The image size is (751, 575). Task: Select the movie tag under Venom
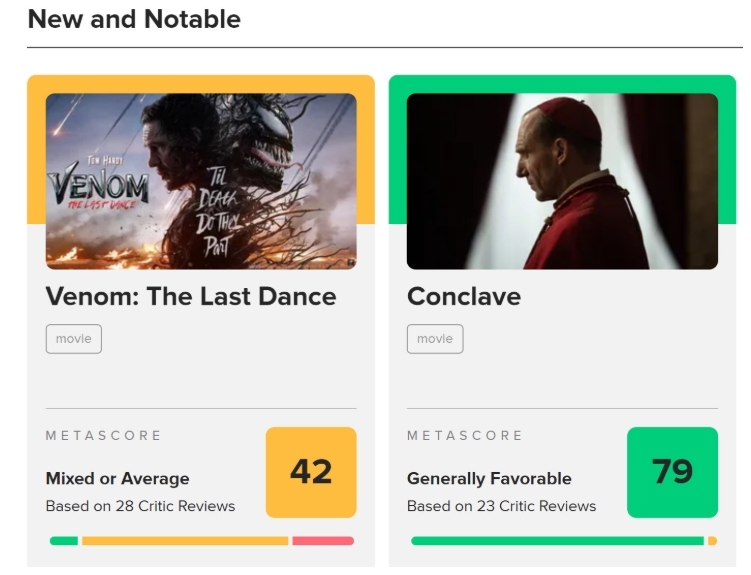[x=74, y=339]
